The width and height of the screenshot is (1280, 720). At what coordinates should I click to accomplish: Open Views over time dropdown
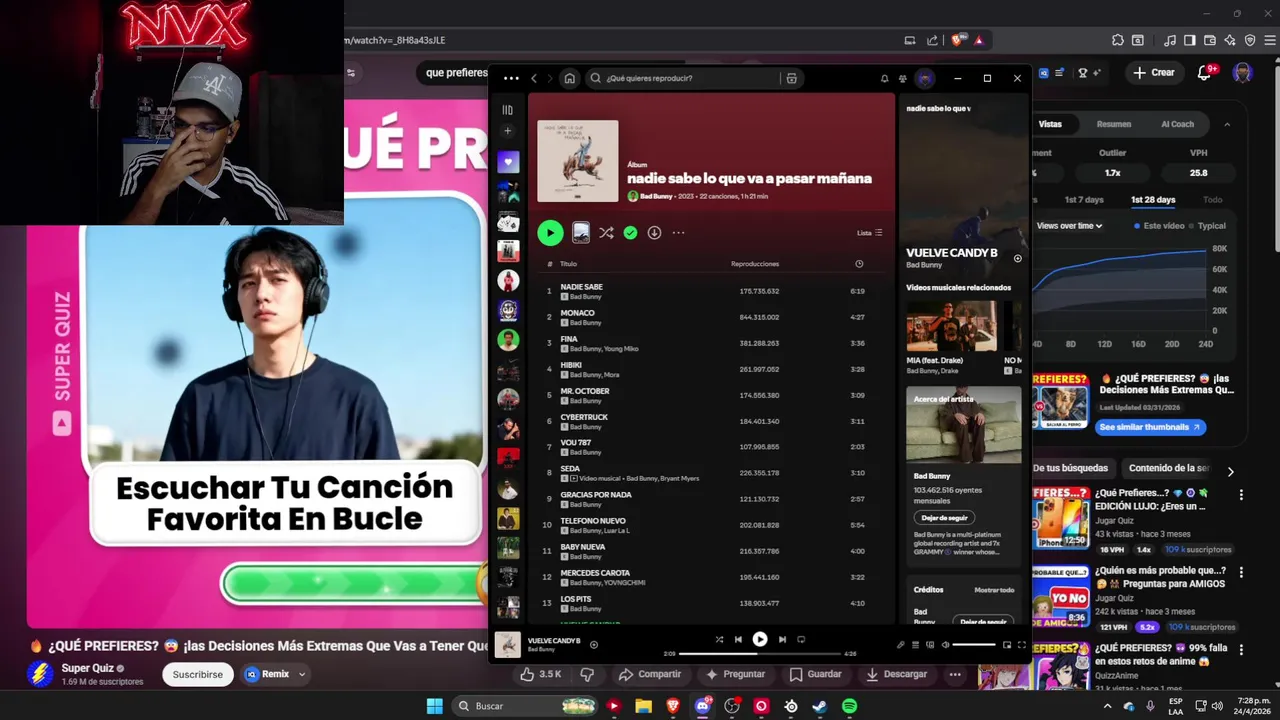pos(1069,226)
